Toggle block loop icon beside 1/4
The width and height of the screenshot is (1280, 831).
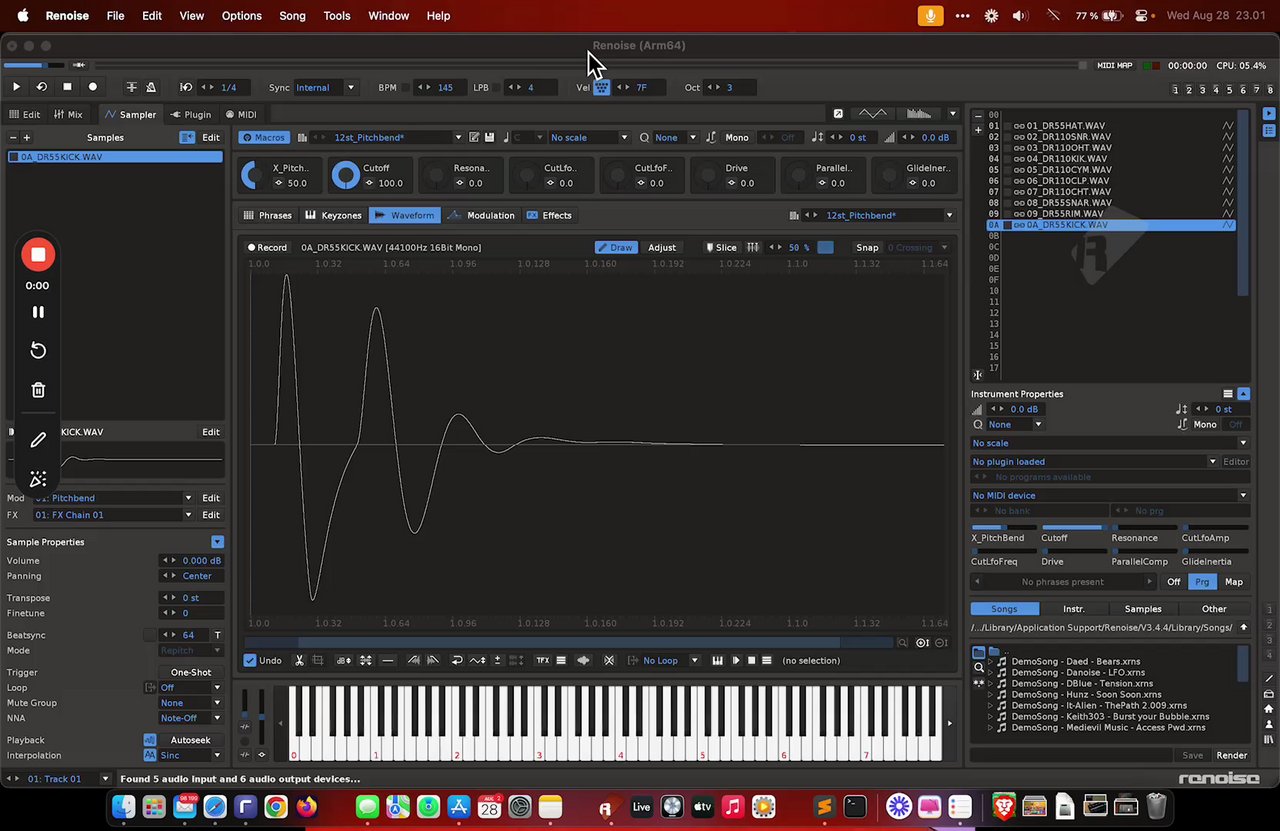click(x=186, y=87)
